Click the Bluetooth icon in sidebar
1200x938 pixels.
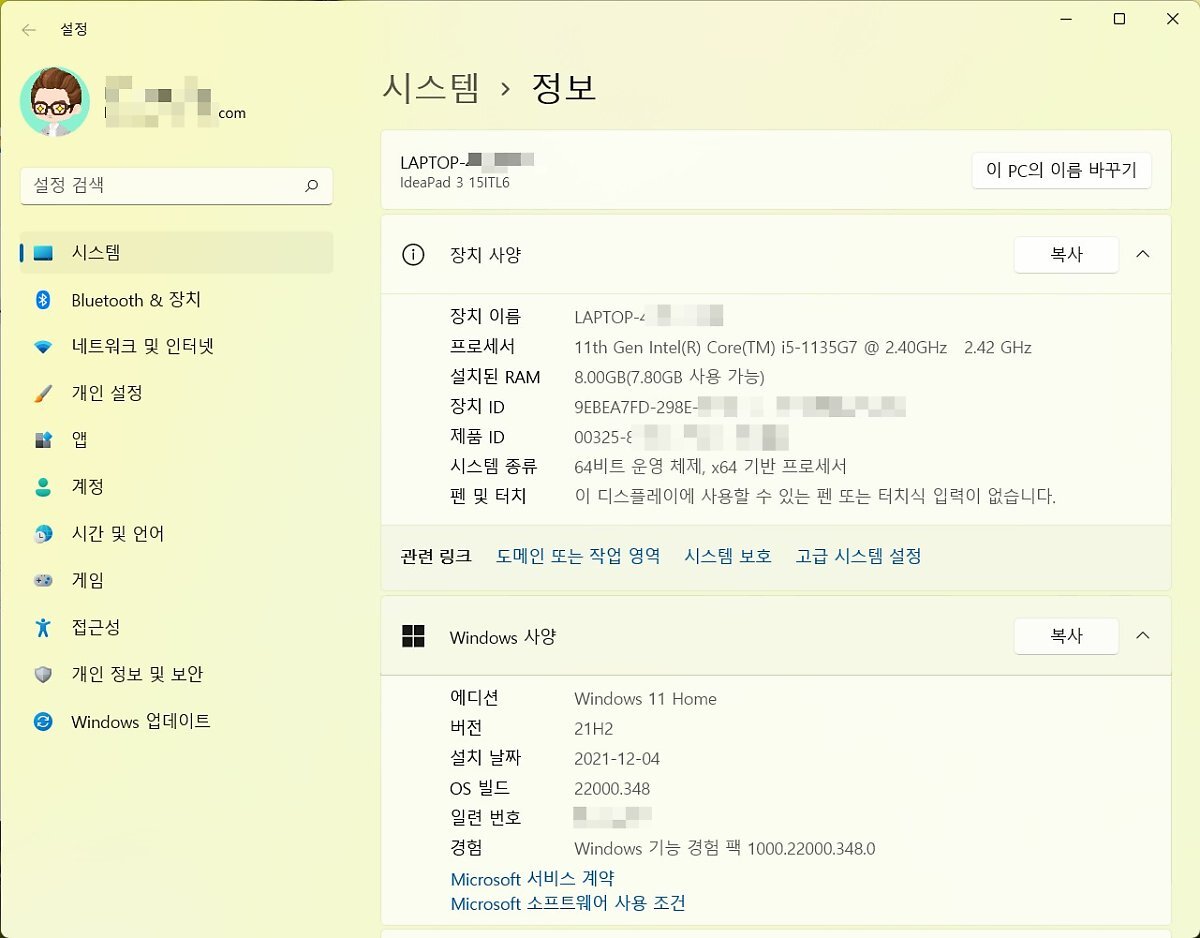point(43,300)
